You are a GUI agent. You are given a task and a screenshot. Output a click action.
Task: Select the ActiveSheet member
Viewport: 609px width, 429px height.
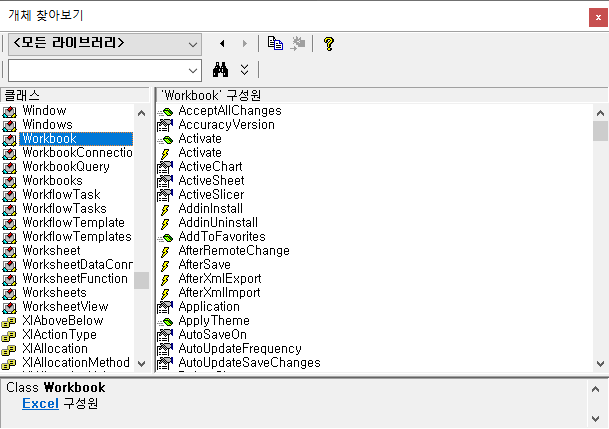[x=211, y=181]
